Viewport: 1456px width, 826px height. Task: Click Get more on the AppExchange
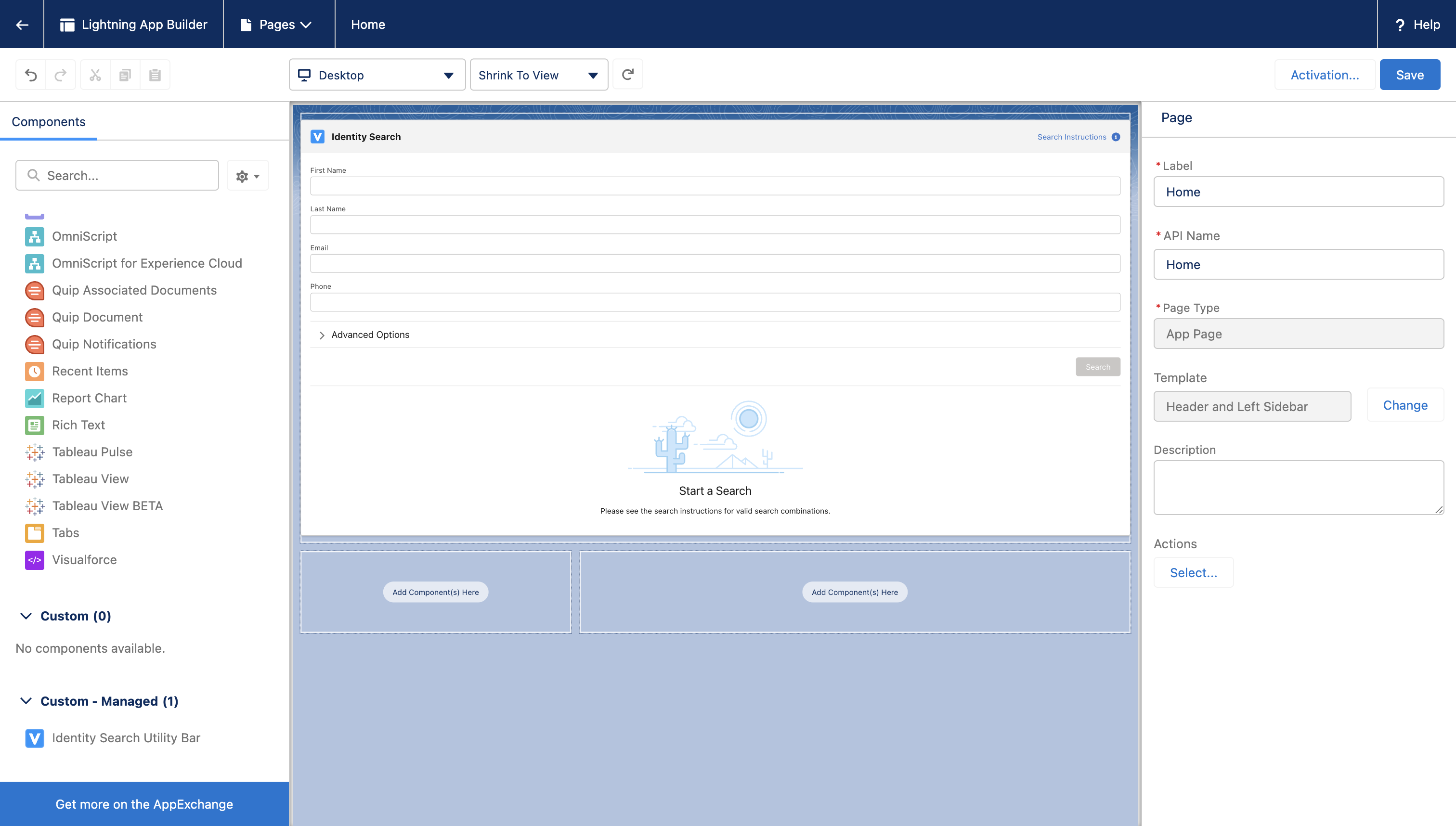coord(144,804)
